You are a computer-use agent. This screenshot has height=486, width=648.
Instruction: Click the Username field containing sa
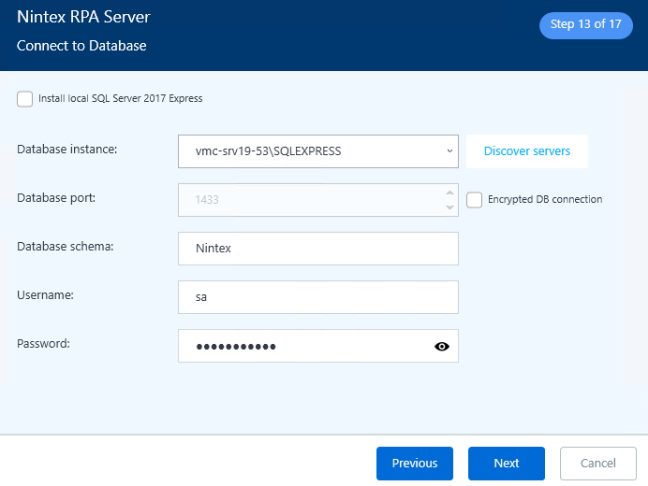(317, 297)
